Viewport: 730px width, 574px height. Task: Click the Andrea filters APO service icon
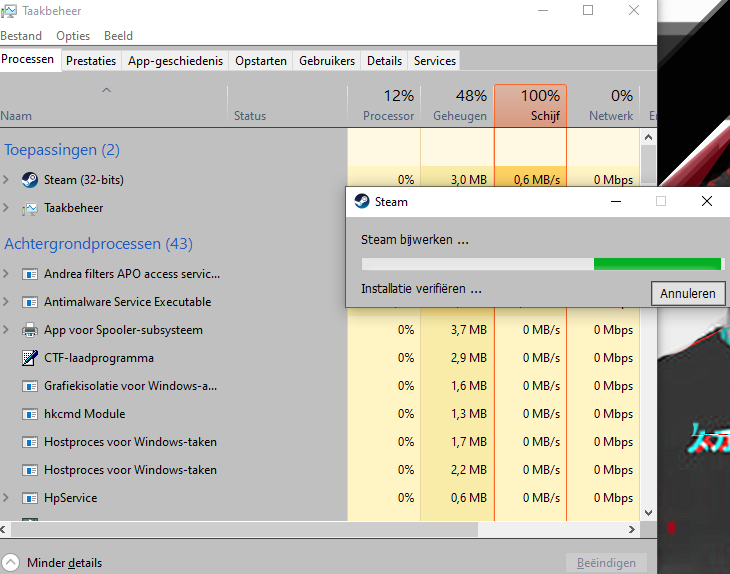(30, 274)
